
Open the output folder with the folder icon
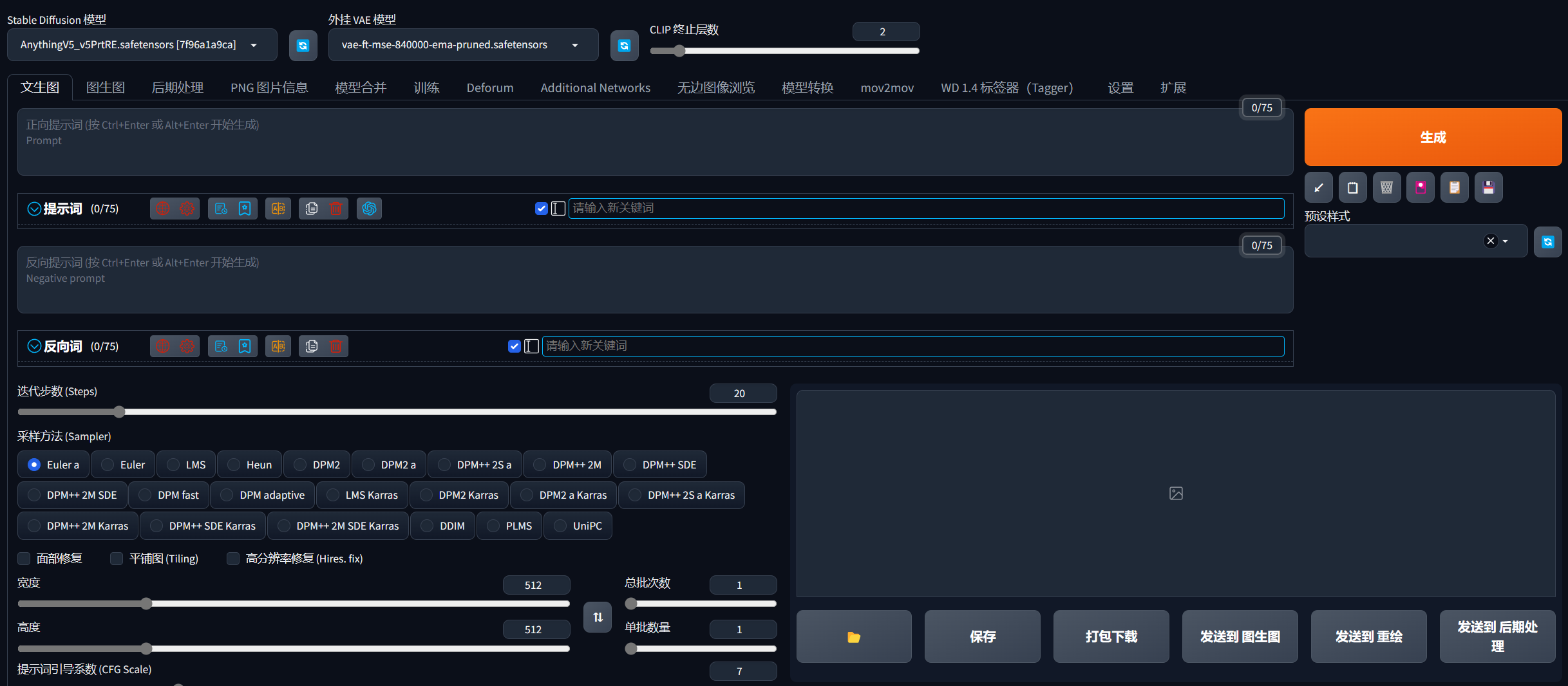853,636
